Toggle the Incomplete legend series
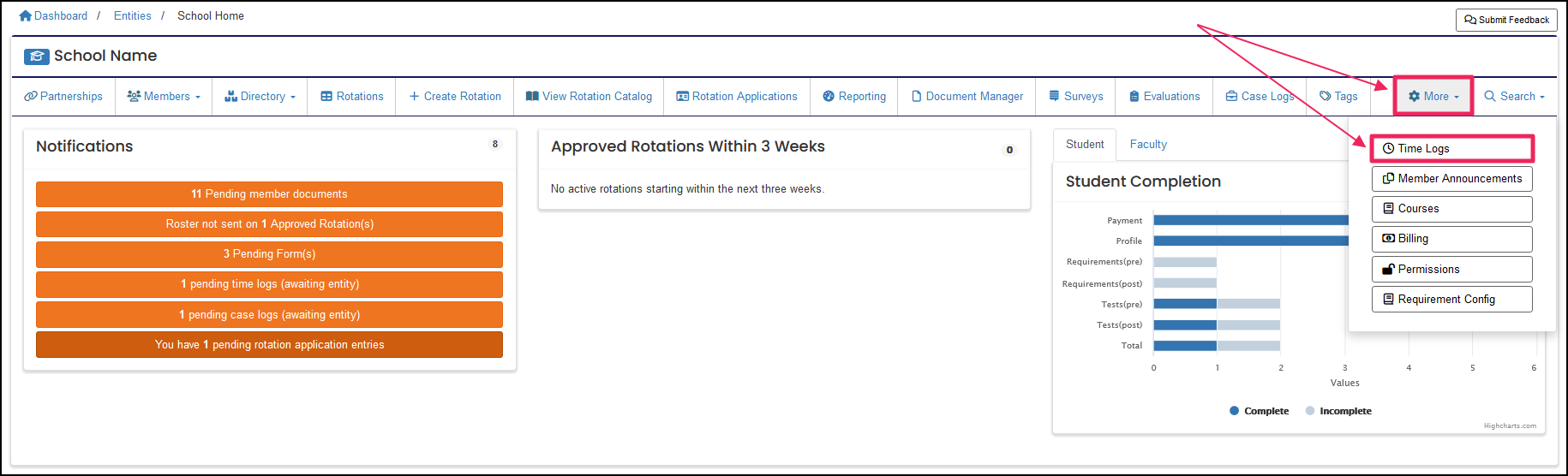 coord(1338,411)
